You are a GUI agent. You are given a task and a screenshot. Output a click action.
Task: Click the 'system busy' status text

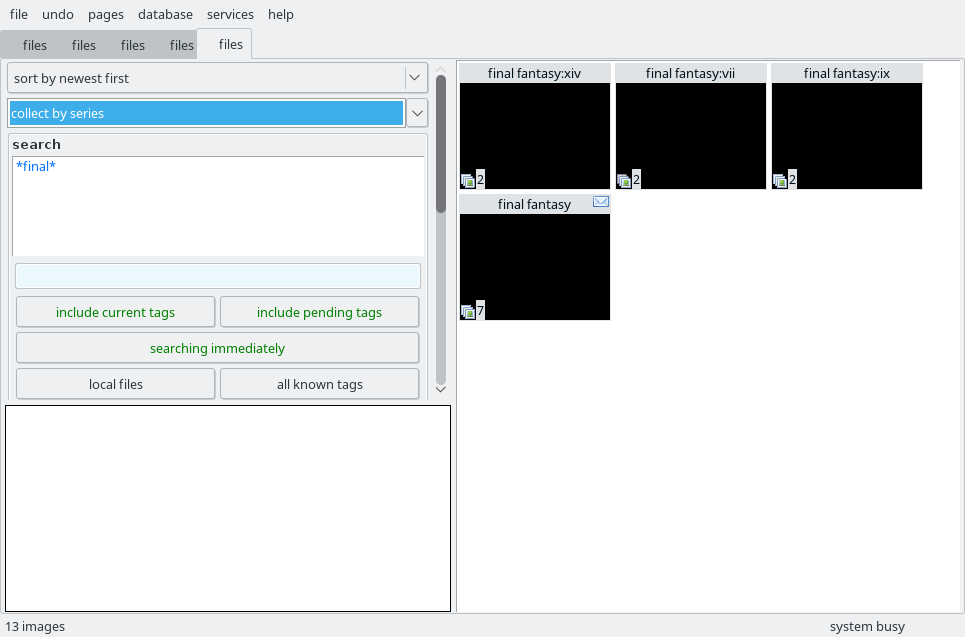click(x=867, y=627)
